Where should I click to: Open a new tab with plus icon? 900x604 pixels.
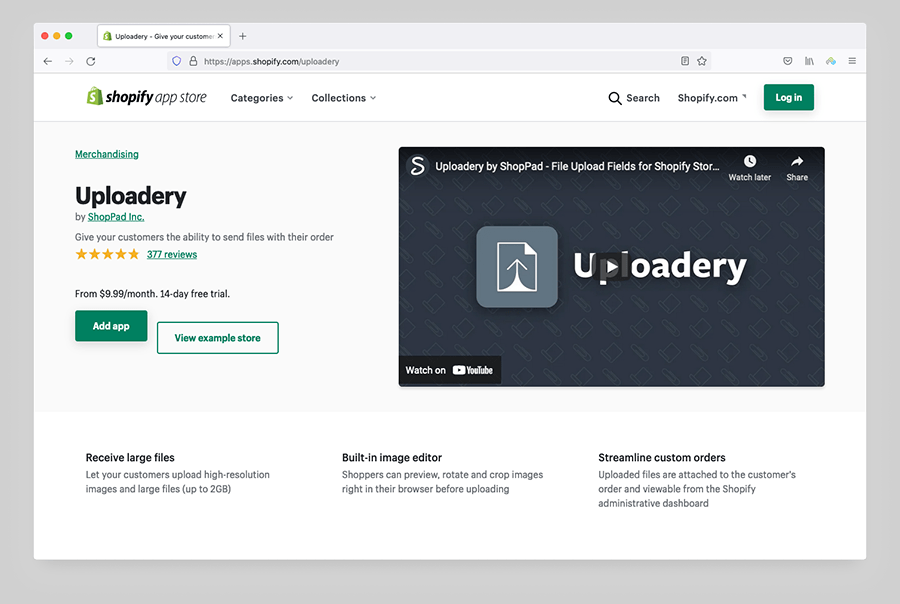click(x=243, y=36)
